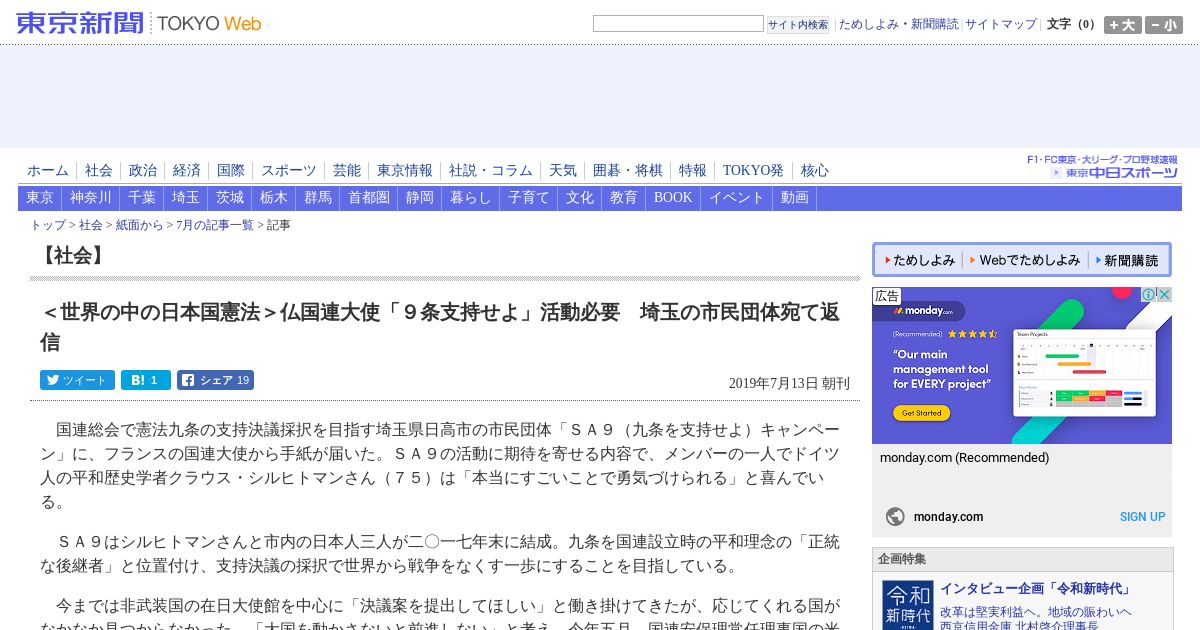Click the 社会 breadcrumb link
Image resolution: width=1200 pixels, height=630 pixels.
pyautogui.click(x=91, y=226)
